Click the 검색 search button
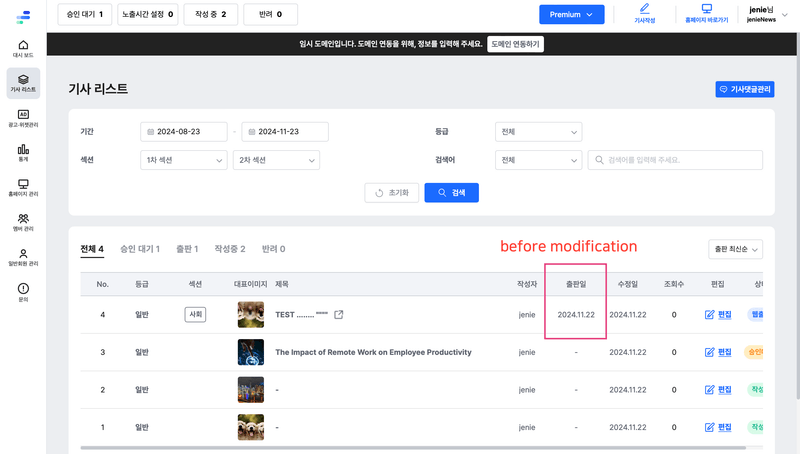The width and height of the screenshot is (800, 454). coord(451,192)
